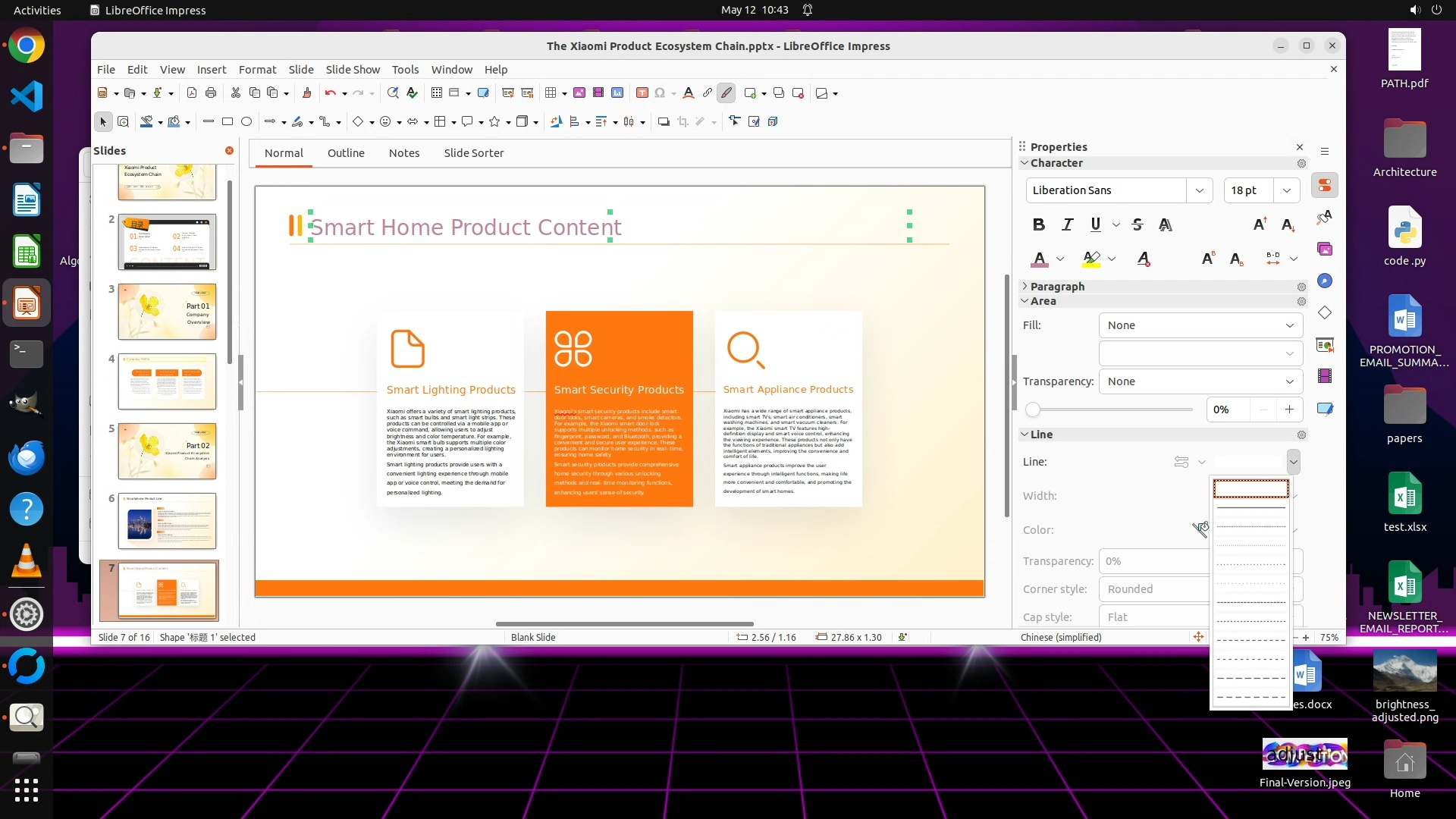Viewport: 1456px width, 819px height.
Task: Switch to the Slide Sorter tab
Action: pyautogui.click(x=473, y=152)
